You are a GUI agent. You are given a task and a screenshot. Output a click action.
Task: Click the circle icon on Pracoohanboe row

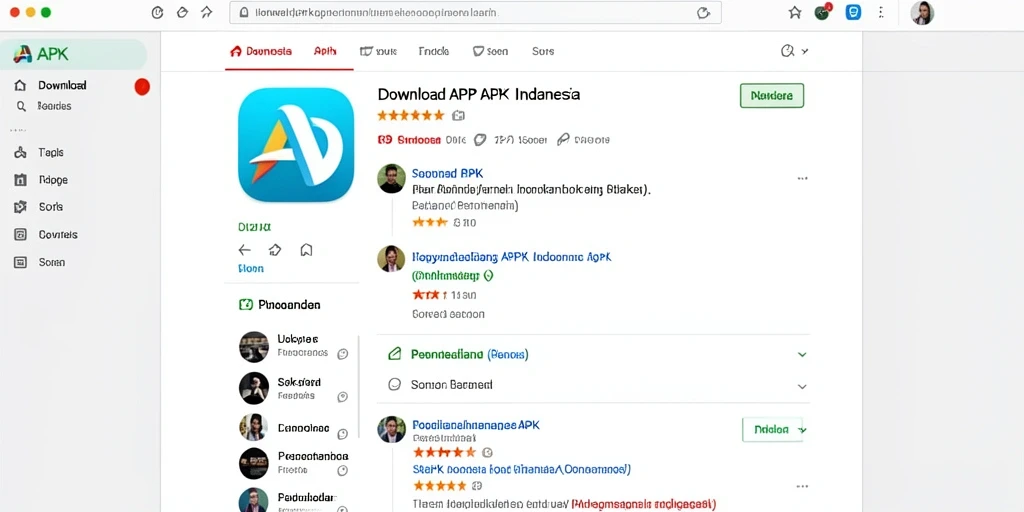click(342, 471)
